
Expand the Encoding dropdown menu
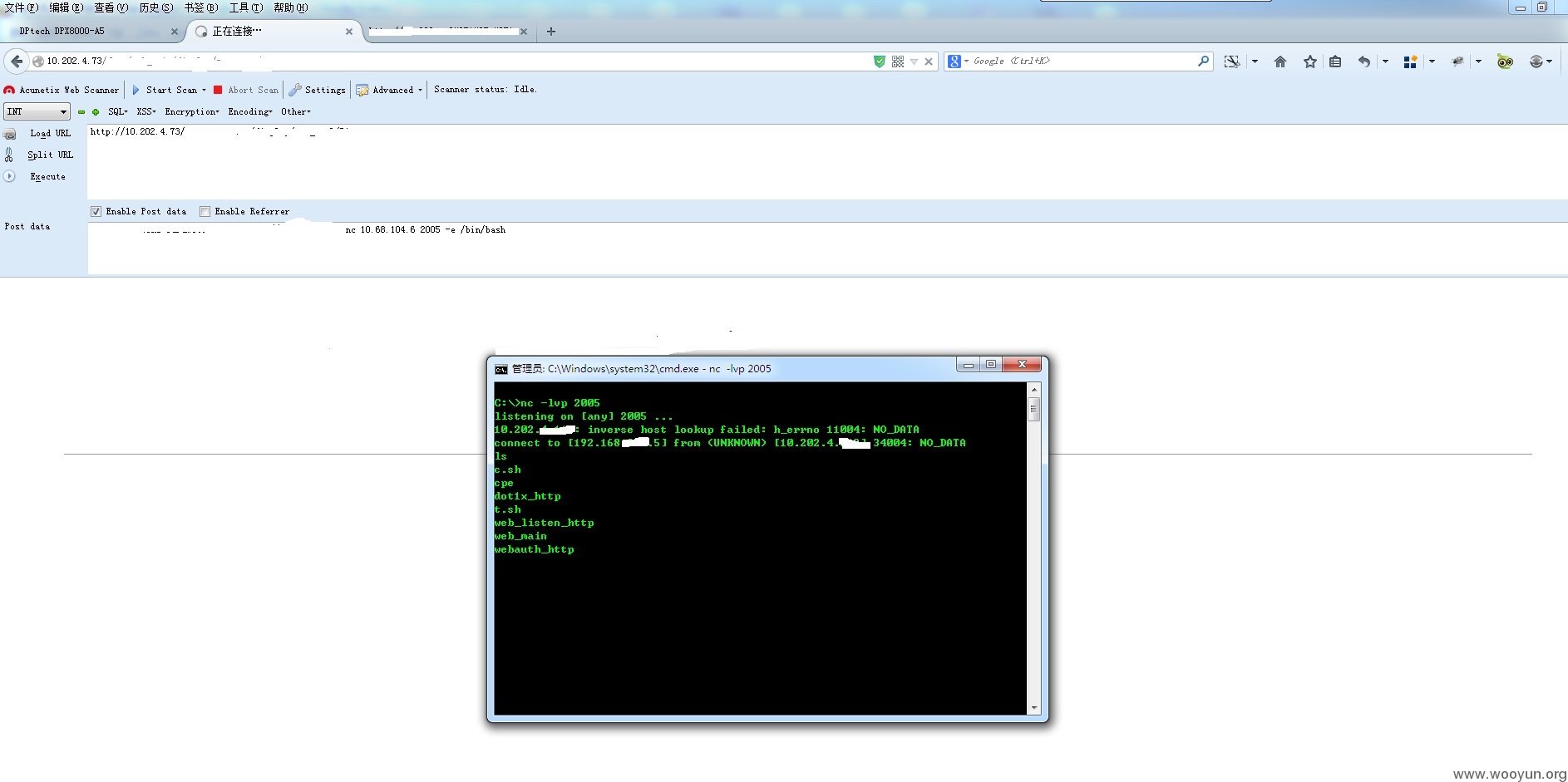[x=250, y=111]
